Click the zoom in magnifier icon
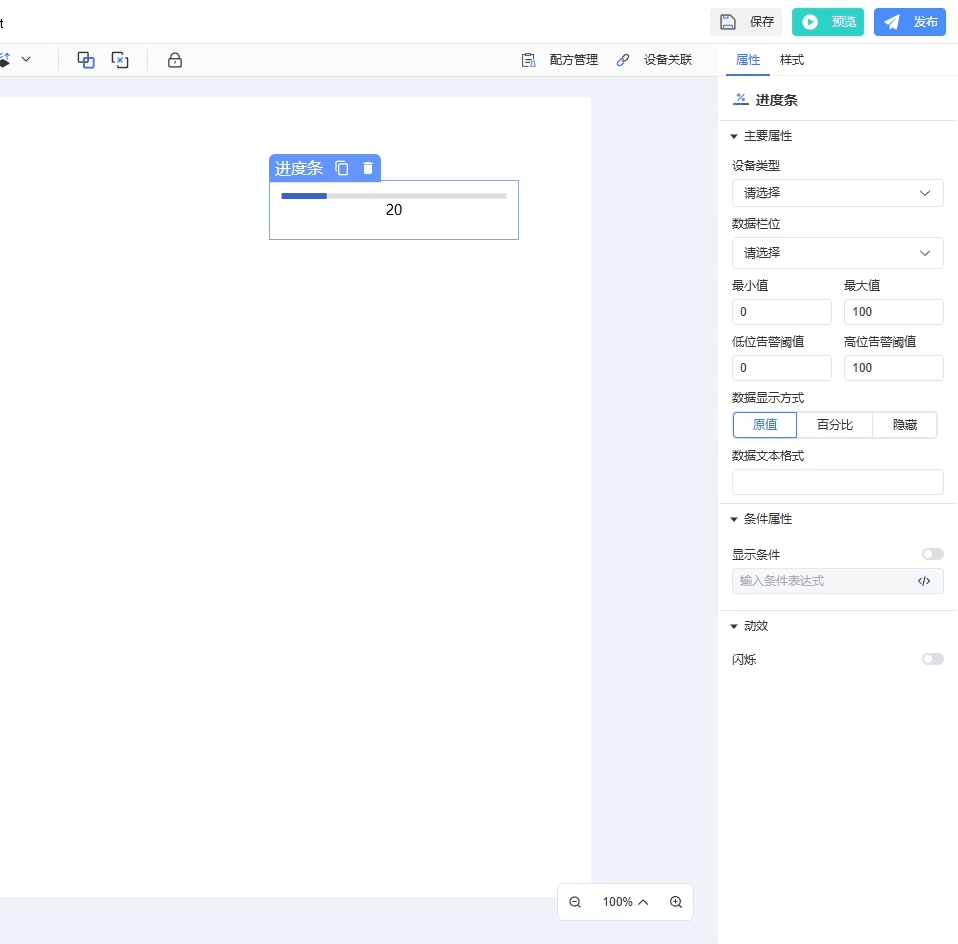958x944 pixels. (x=676, y=902)
